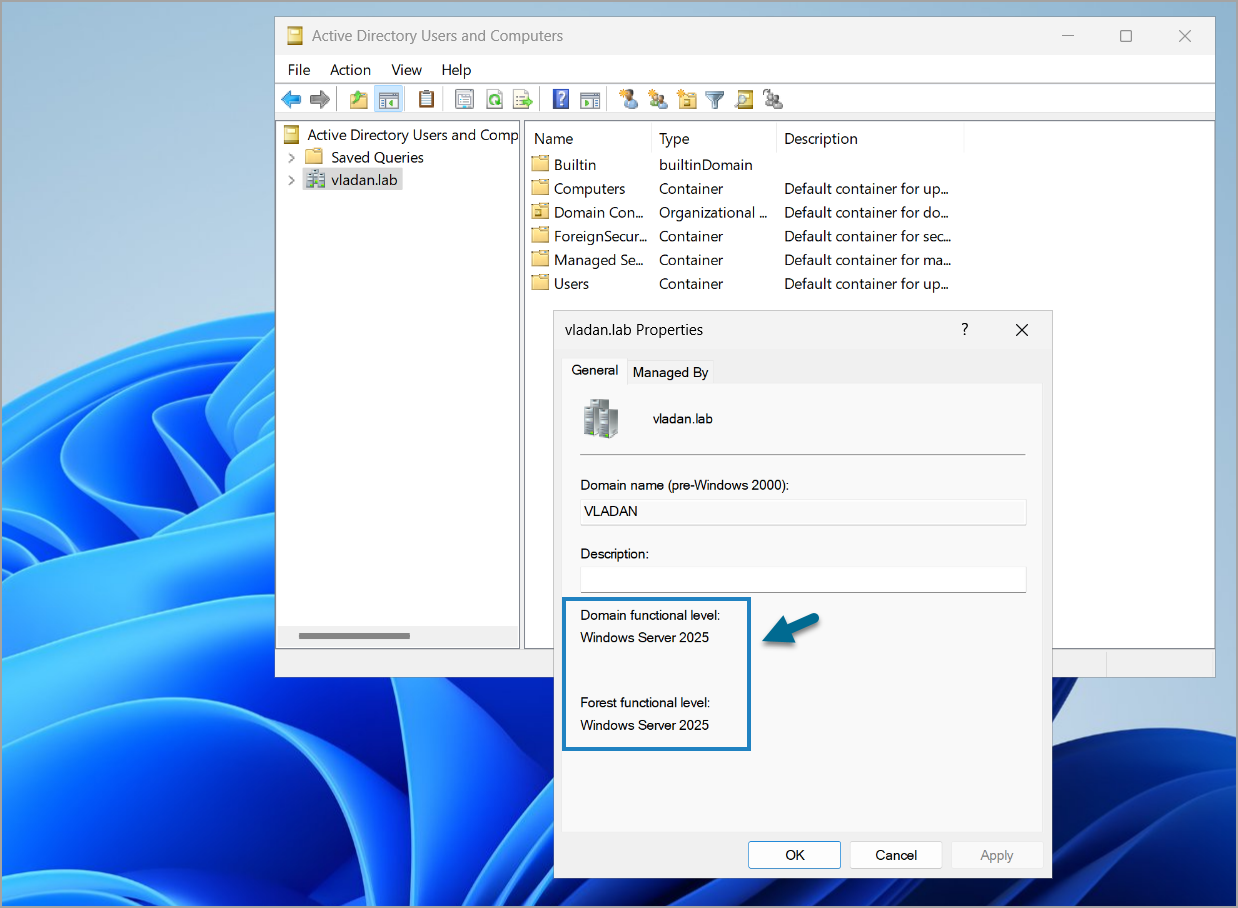Click the builtinDomain type cell

point(706,164)
